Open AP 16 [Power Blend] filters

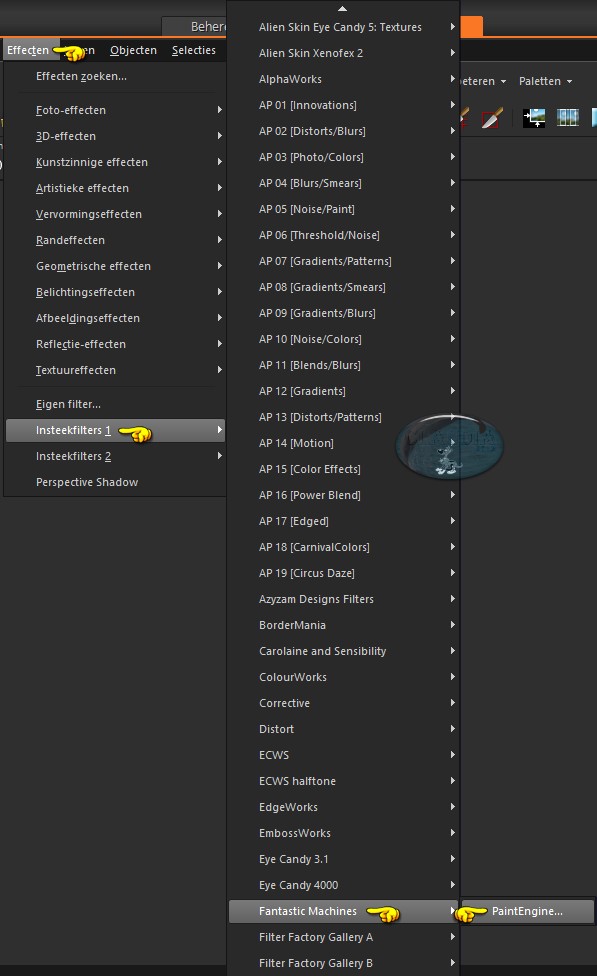coord(344,495)
